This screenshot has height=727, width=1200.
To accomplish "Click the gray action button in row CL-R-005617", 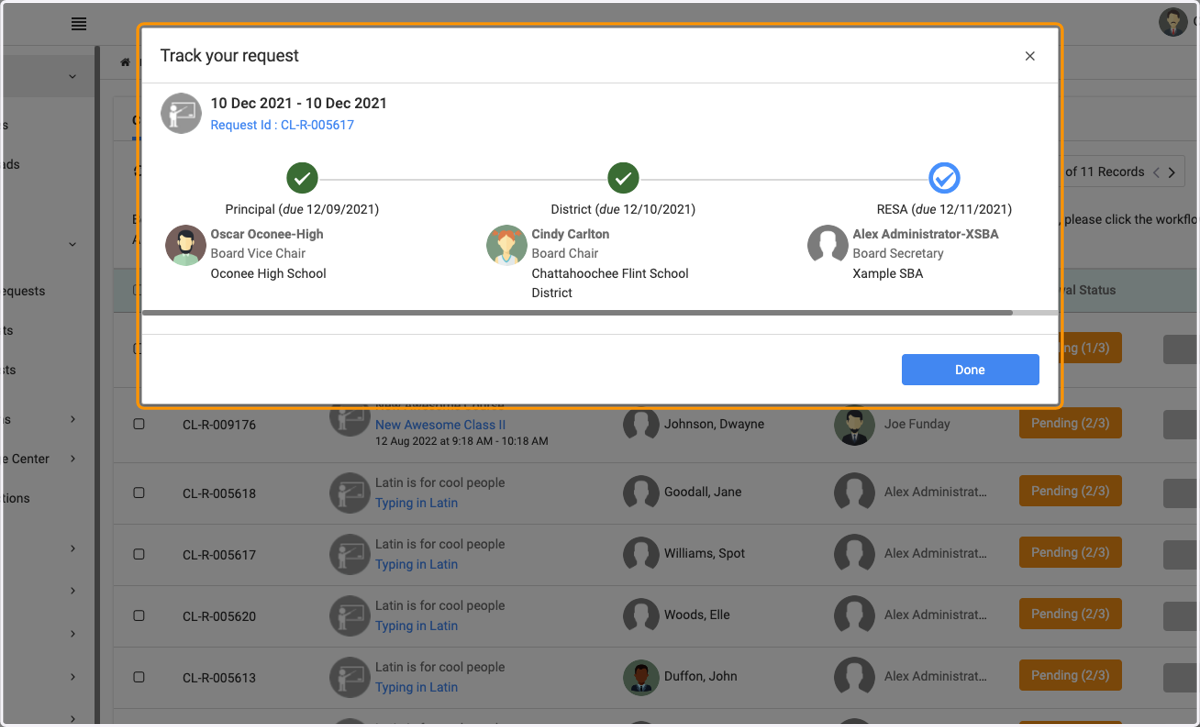I will pos(1181,553).
